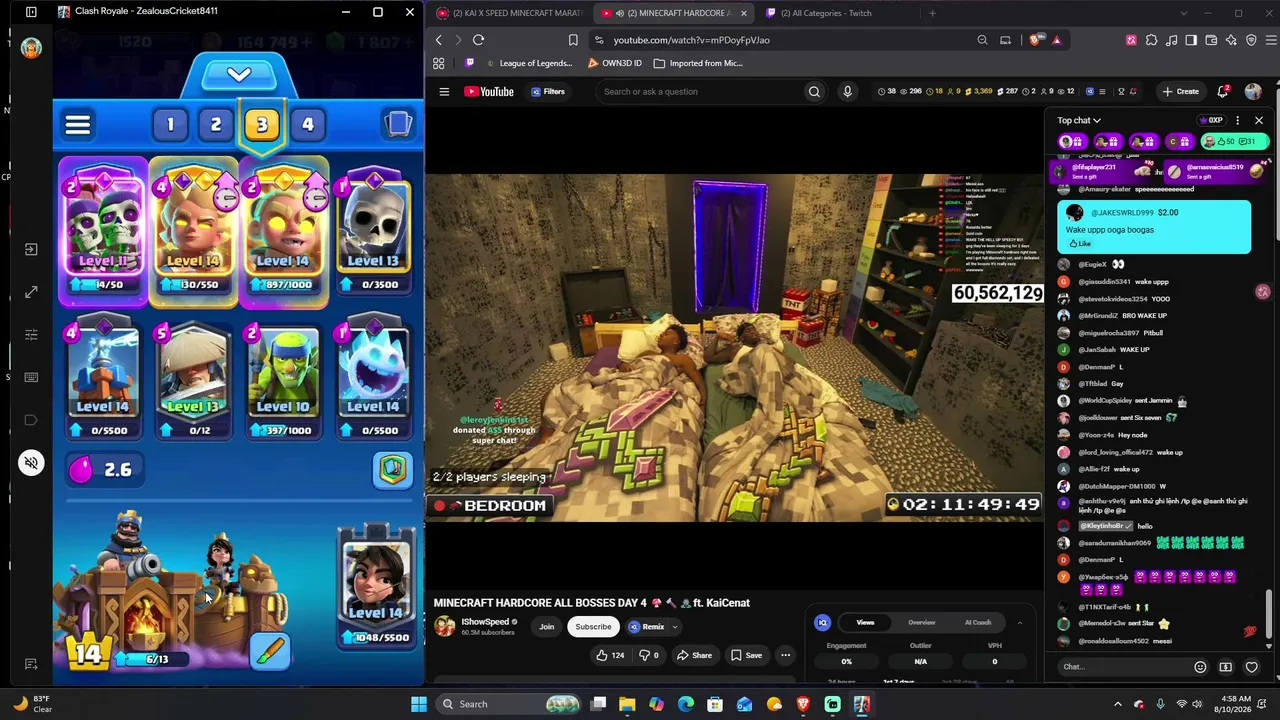
Task: Click the player avatar in emulator sidebar
Action: [x=31, y=48]
